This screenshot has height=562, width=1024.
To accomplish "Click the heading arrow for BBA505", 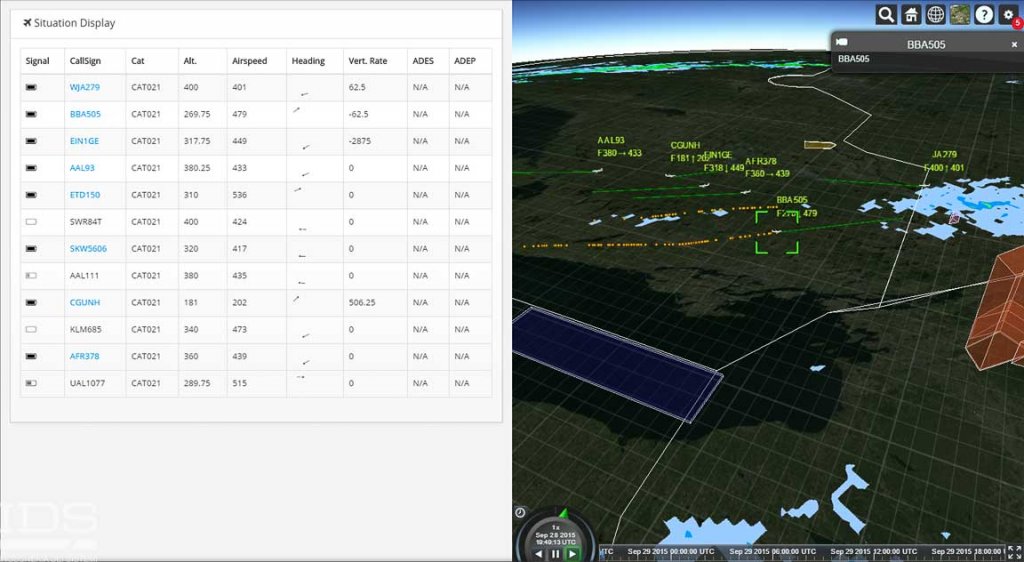I will pos(296,110).
